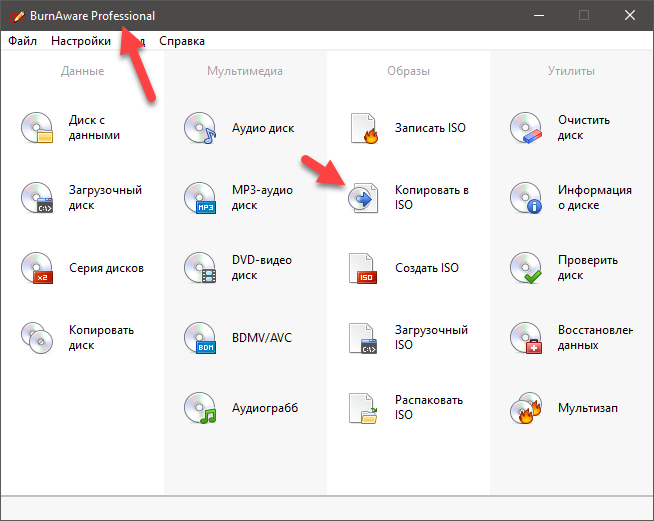Image resolution: width=654 pixels, height=521 pixels.
Task: Click the MP3-аудио диск label
Action: [262, 198]
